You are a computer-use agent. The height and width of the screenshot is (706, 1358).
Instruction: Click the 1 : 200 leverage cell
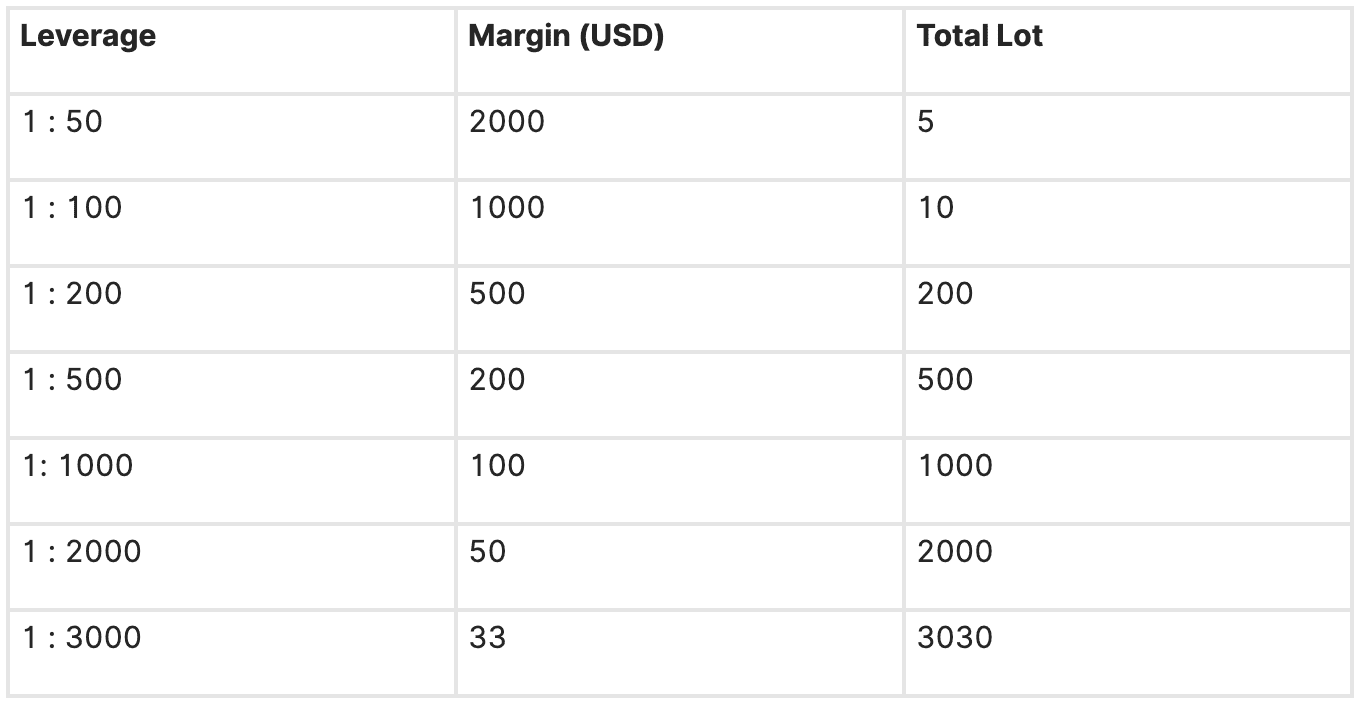pyautogui.click(x=232, y=309)
